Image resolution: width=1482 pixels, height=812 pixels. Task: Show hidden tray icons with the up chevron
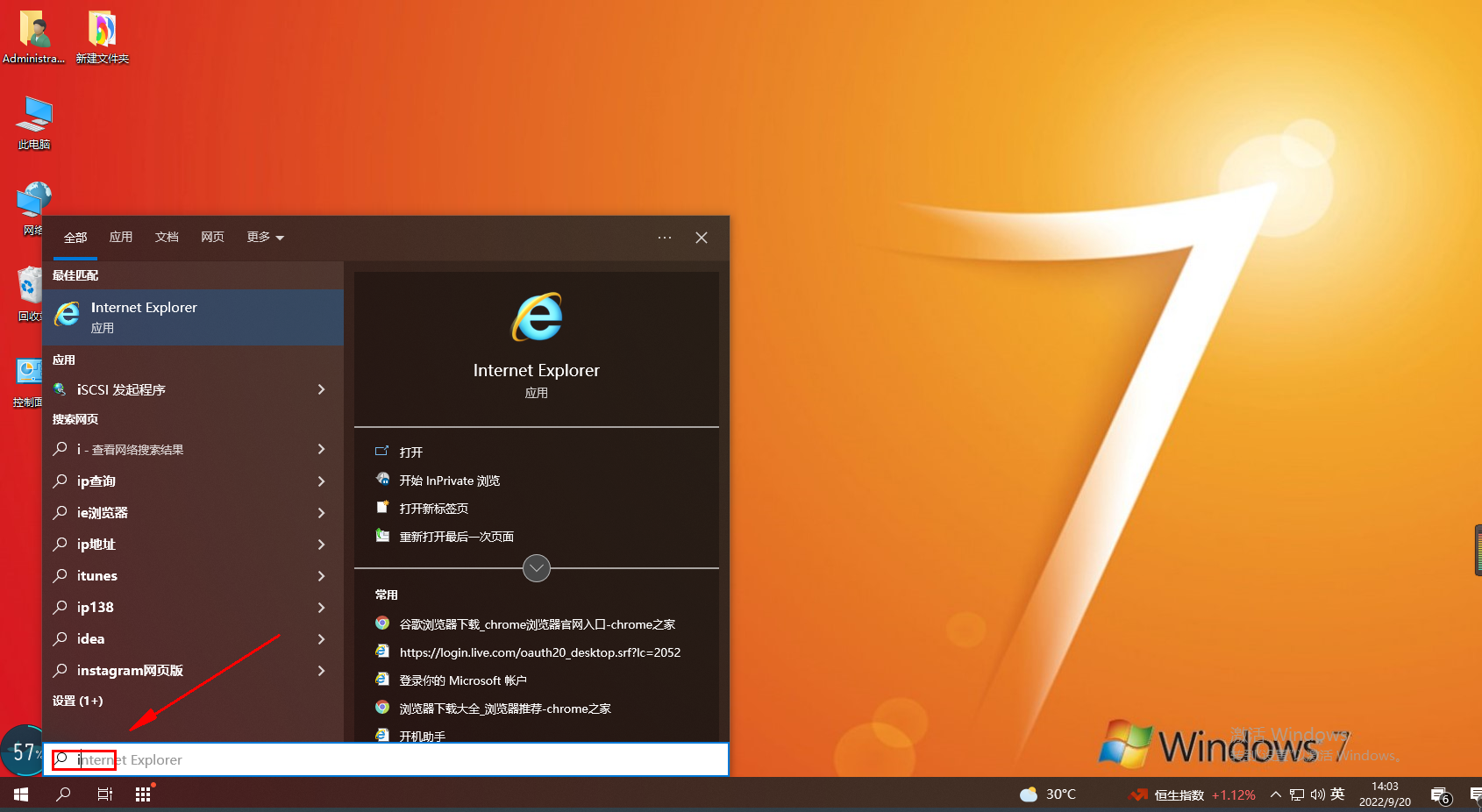pyautogui.click(x=1276, y=794)
